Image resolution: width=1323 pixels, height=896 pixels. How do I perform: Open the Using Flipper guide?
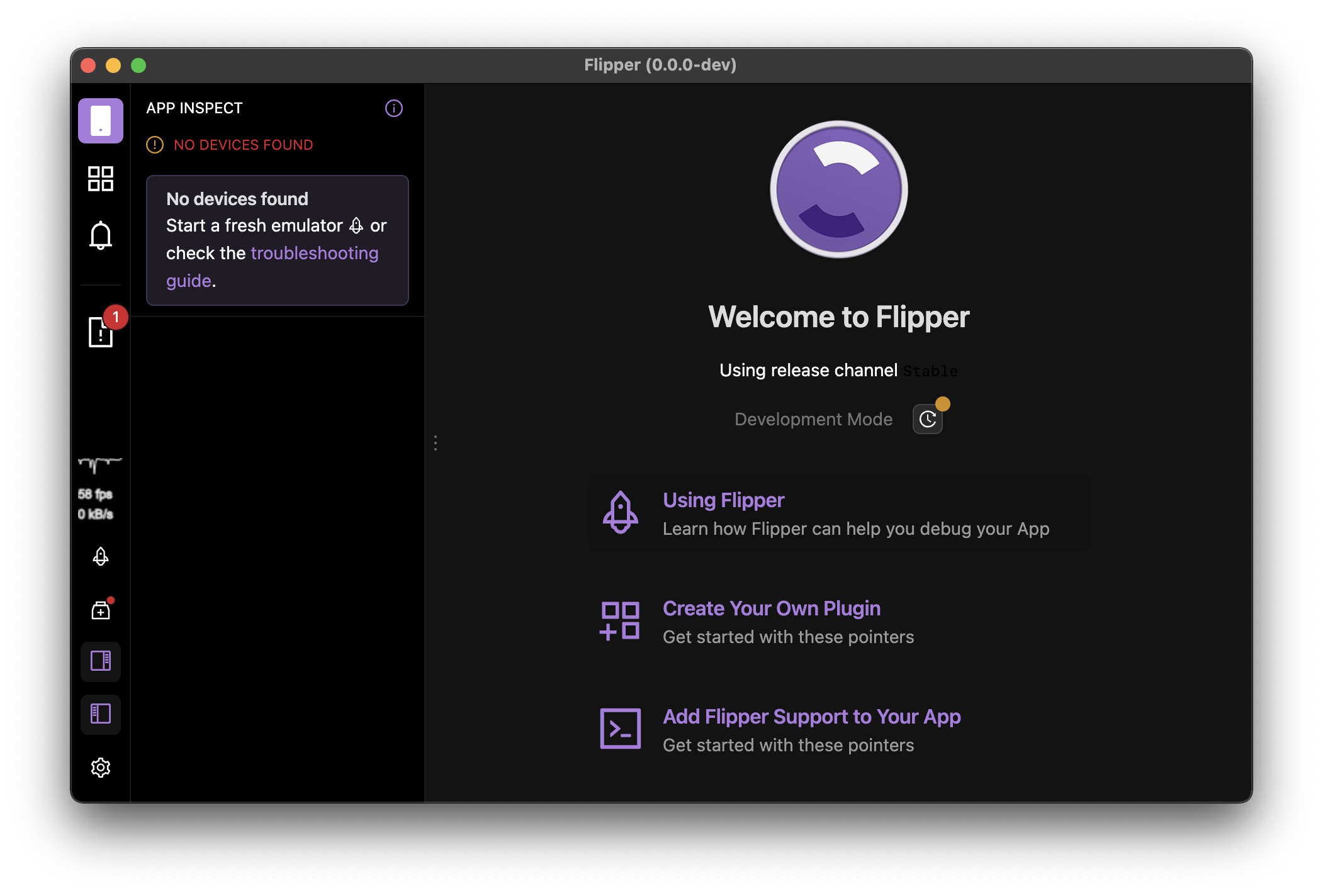click(x=723, y=500)
